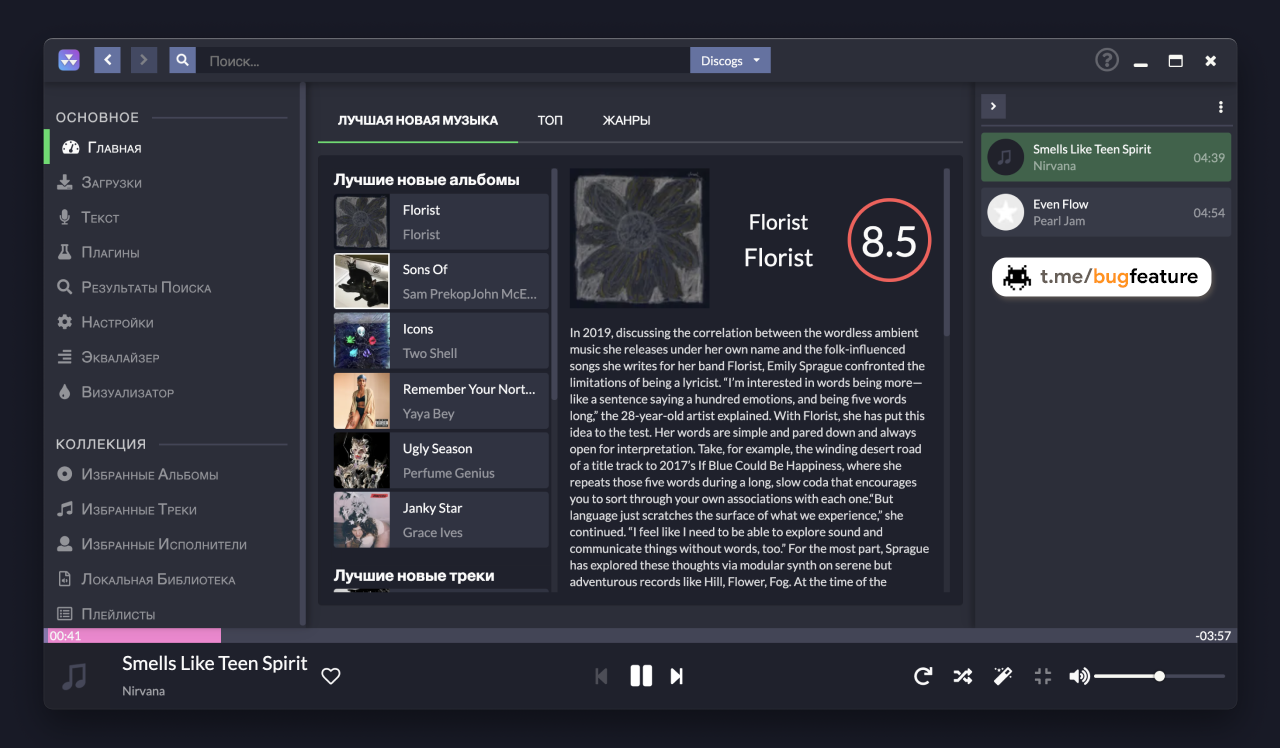Select Janky Star by Grace Ives

[441, 520]
